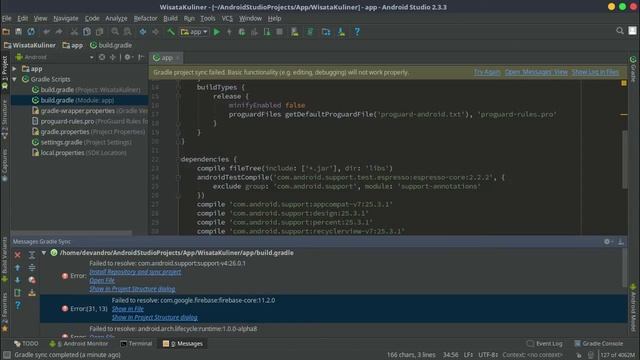Open Find with the magnifier toolbar icon
The height and width of the screenshot is (360, 640).
pyautogui.click(x=115, y=32)
